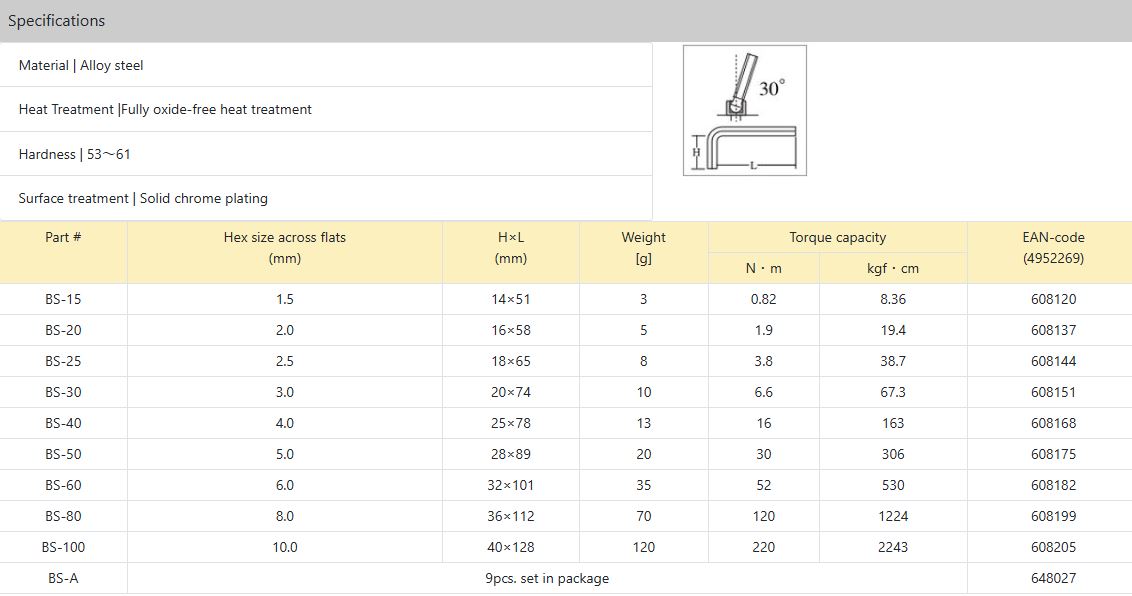The image size is (1132, 596).
Task: Click part number BS-15
Action: point(63,299)
